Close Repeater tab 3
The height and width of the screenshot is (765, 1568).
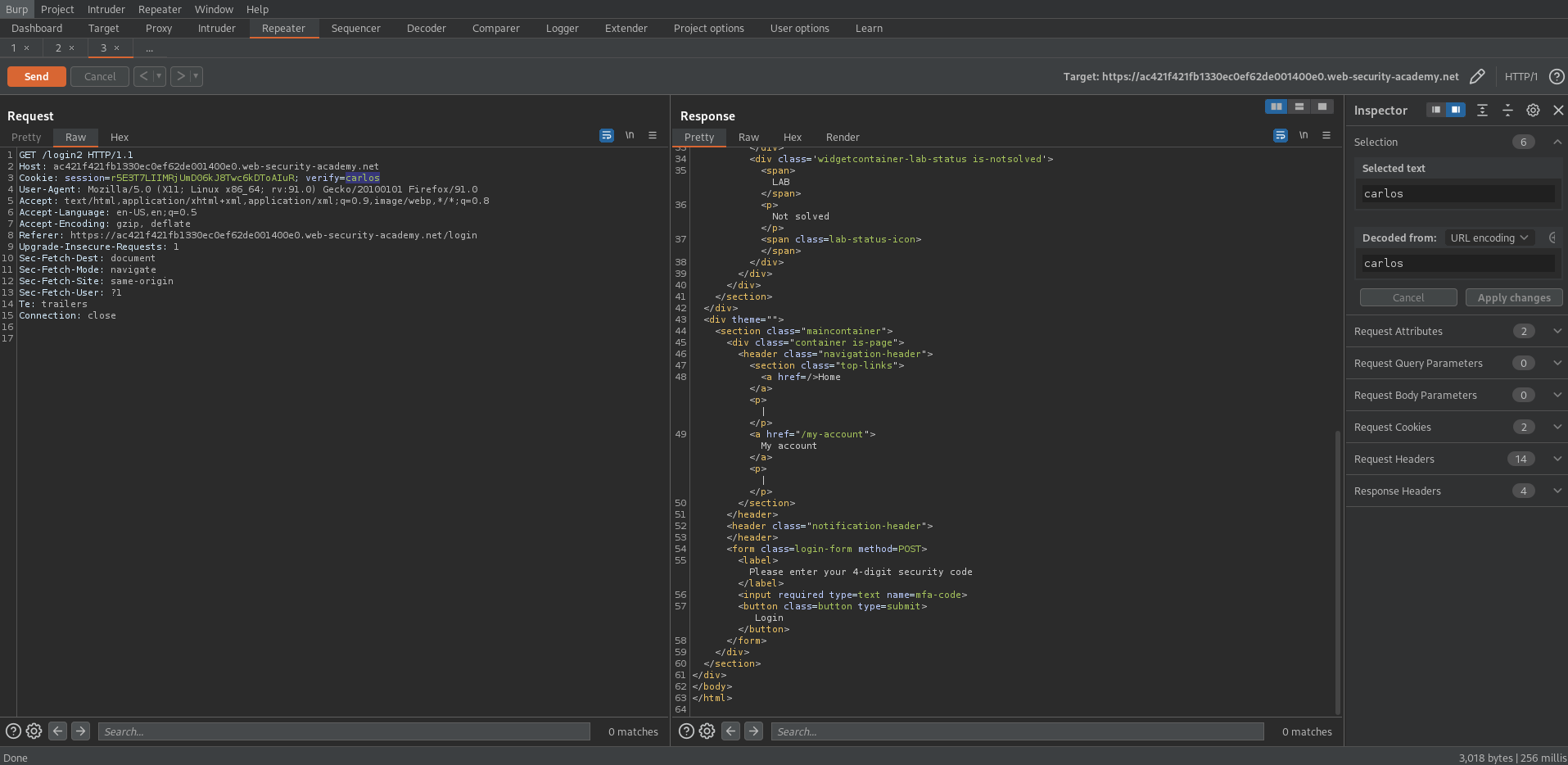pos(116,48)
